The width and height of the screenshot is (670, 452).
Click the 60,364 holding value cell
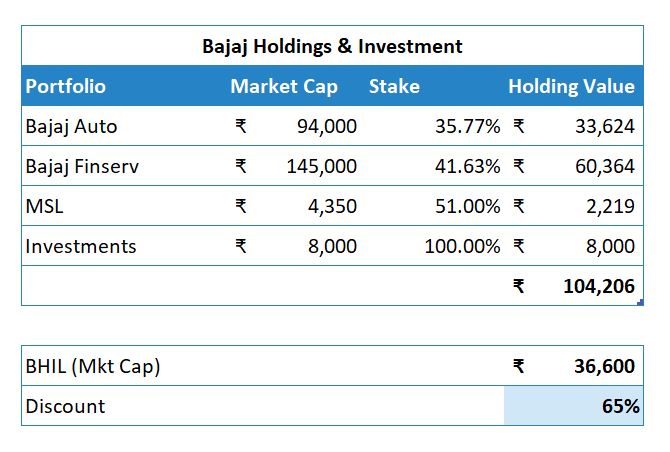click(x=604, y=166)
